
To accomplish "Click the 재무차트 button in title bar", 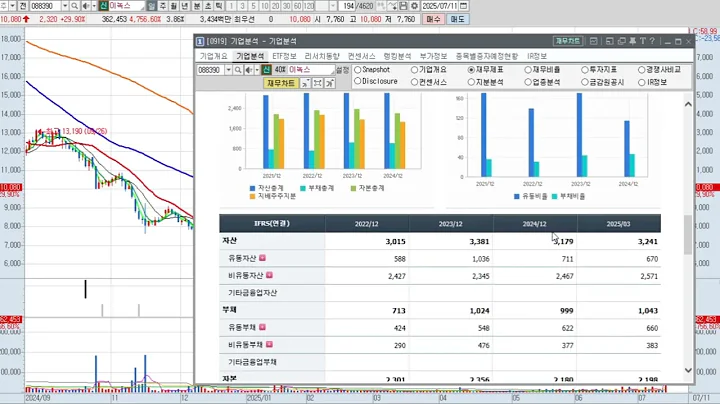I will [x=568, y=41].
